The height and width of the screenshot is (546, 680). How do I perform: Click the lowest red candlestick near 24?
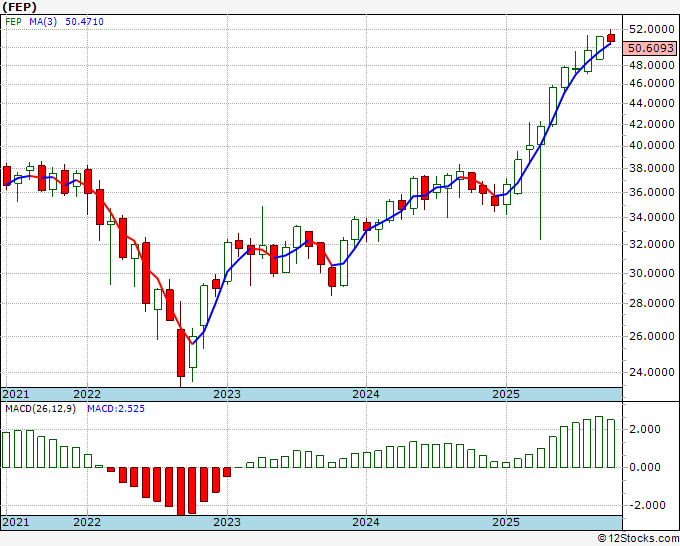(x=181, y=353)
